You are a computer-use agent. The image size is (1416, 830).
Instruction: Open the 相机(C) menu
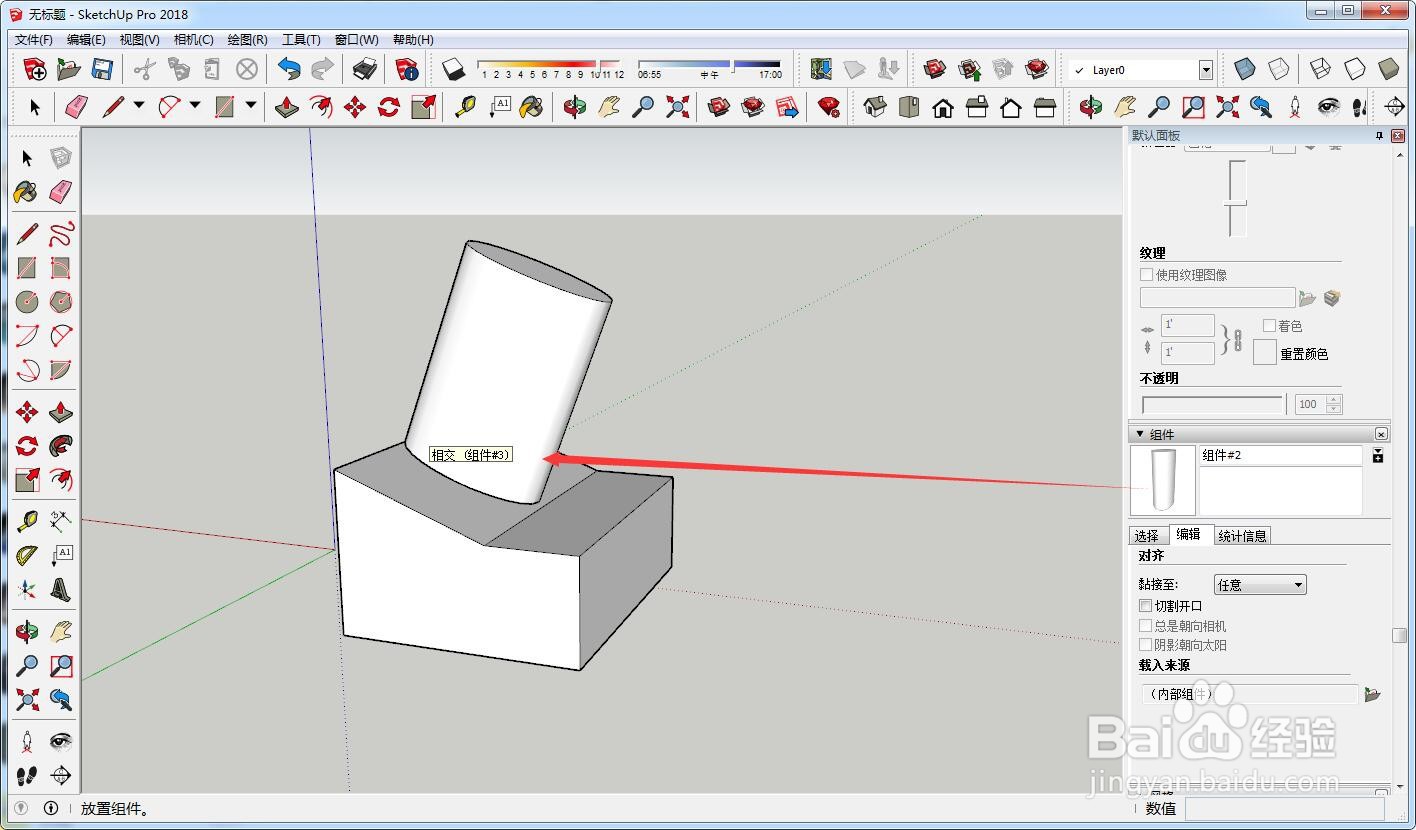point(193,40)
